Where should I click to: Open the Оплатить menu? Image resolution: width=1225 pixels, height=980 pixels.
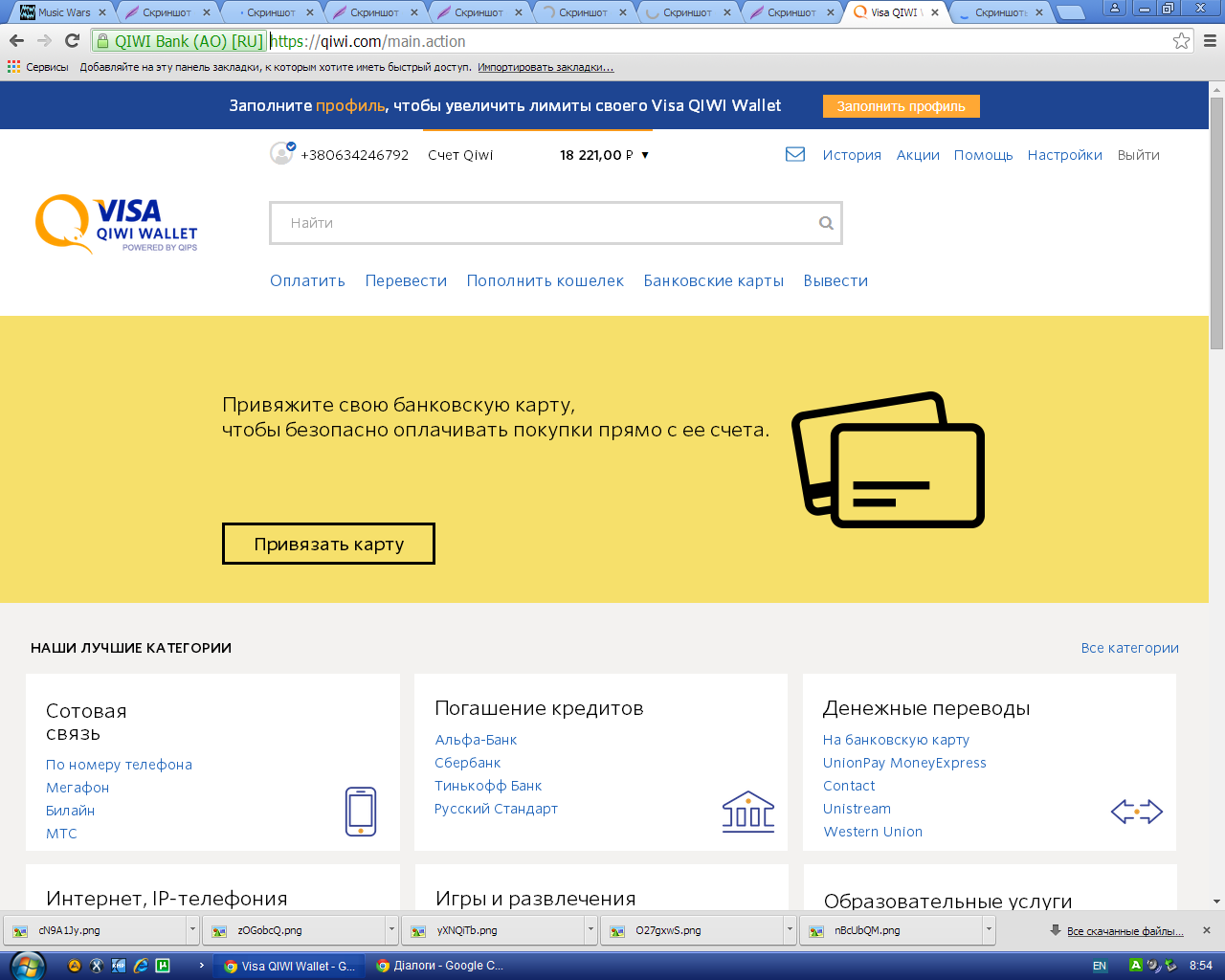click(307, 280)
